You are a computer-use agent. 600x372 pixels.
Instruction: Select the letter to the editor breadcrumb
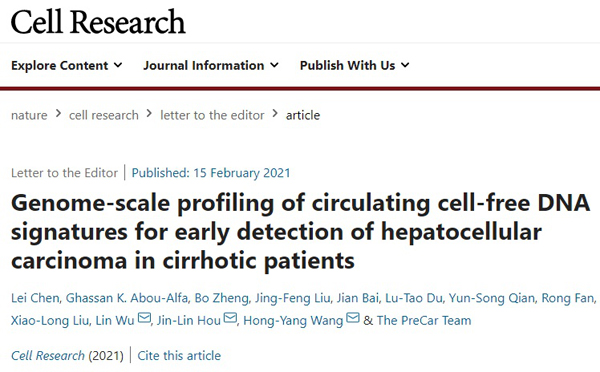(x=212, y=115)
